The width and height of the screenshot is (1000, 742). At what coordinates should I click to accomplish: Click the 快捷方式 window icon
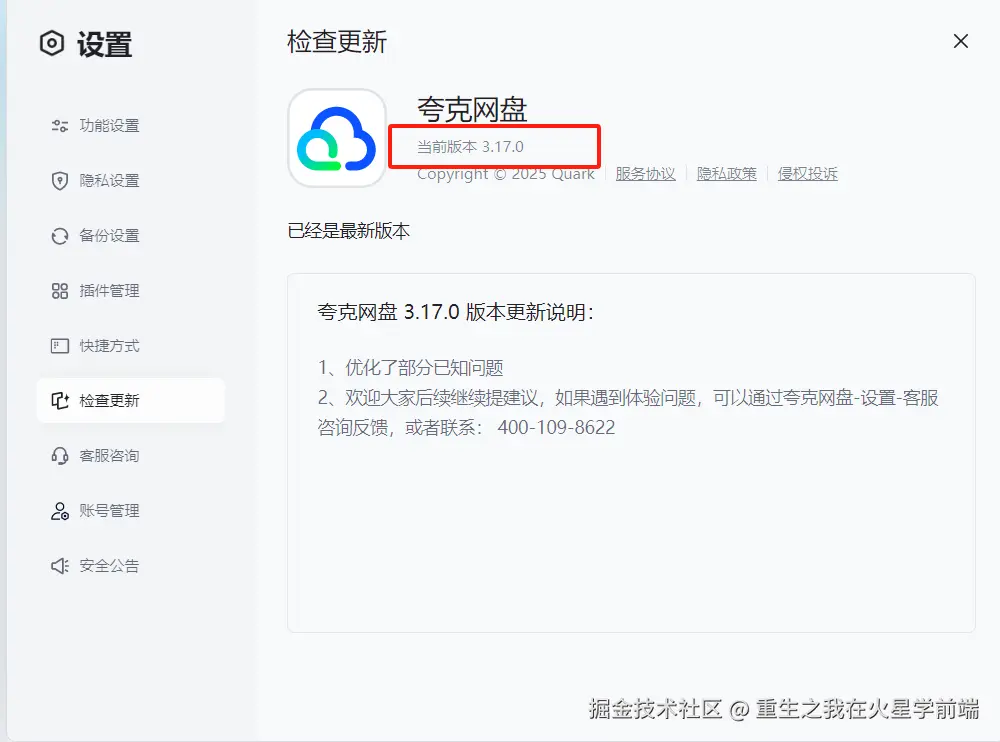pos(59,346)
